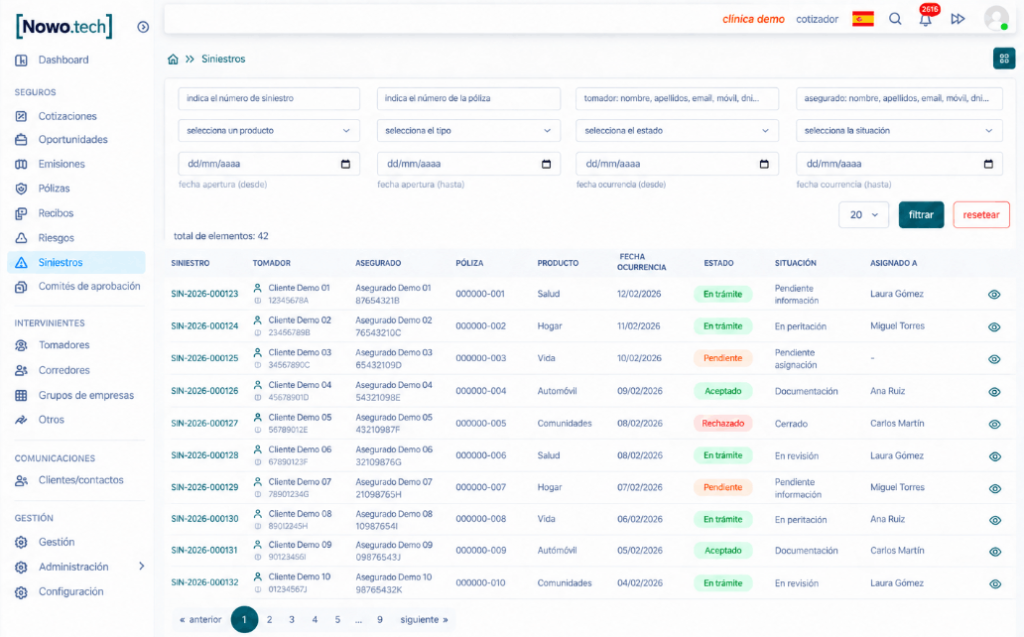Change language via Spanish flag icon
The width and height of the screenshot is (1024, 637).
click(x=863, y=19)
